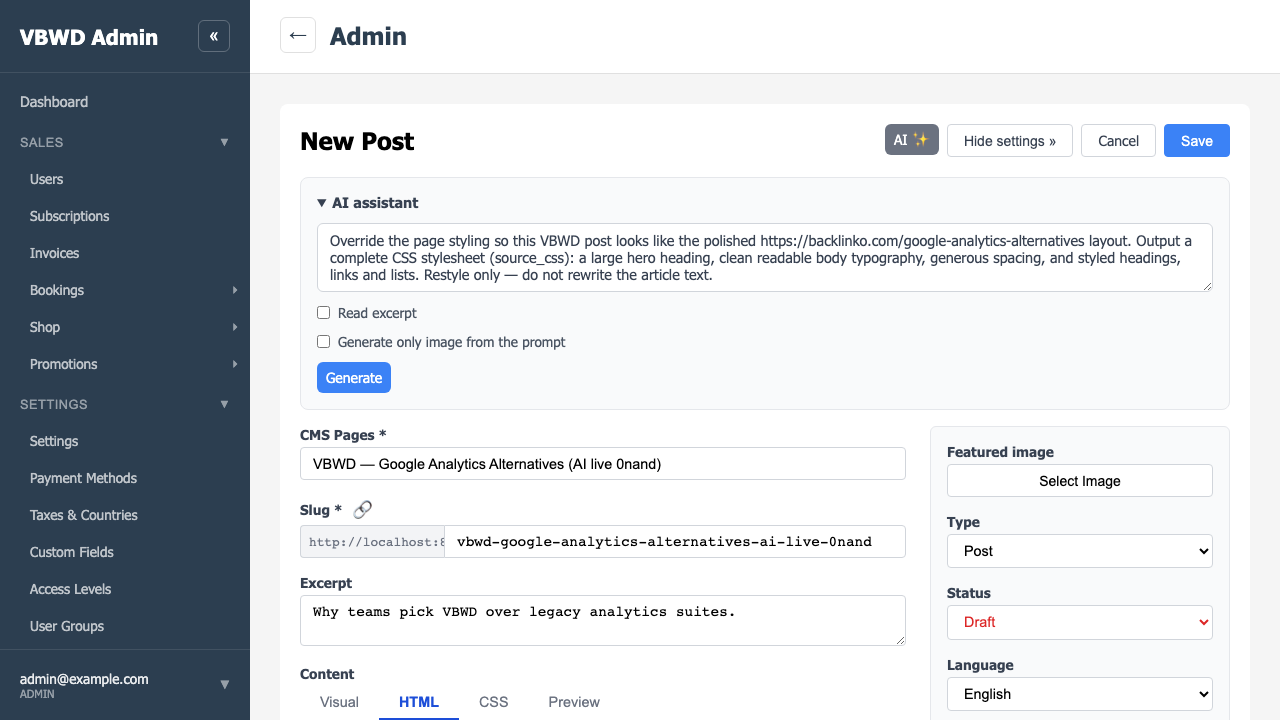Viewport: 1280px width, 720px height.
Task: Collapse the sidebar with the double-chevron icon
Action: (214, 36)
